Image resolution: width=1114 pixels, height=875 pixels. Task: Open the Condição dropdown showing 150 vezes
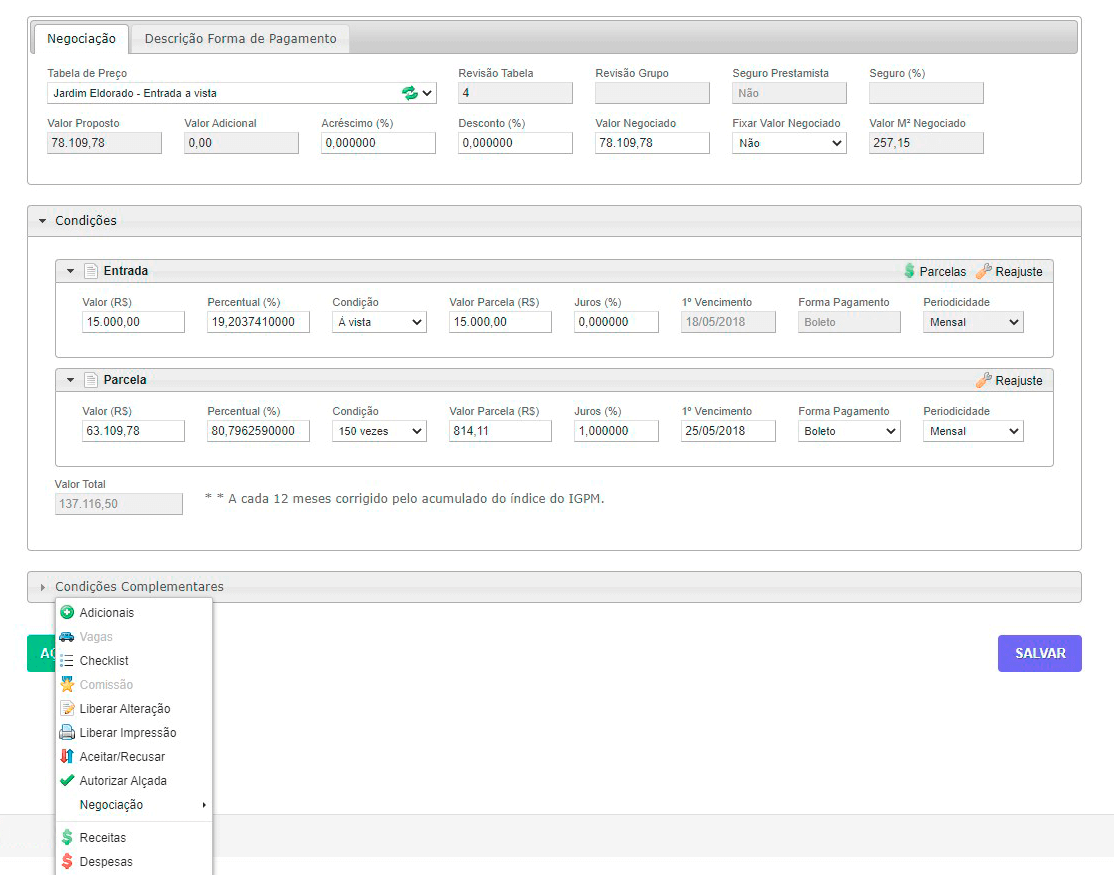[379, 431]
